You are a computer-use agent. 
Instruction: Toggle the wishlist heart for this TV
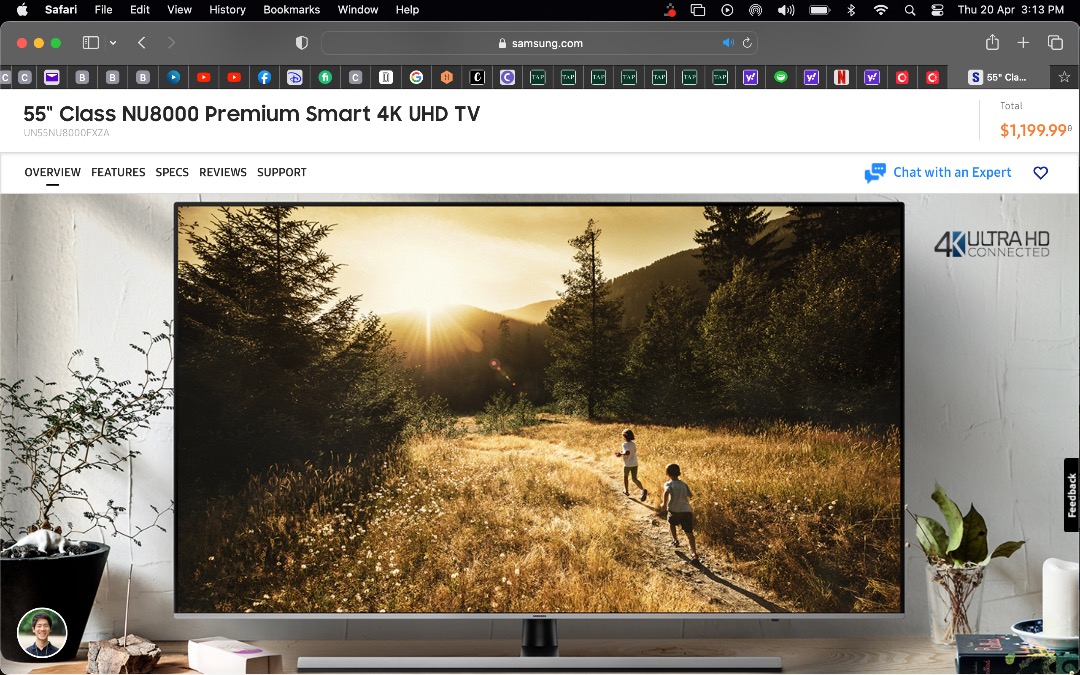pos(1040,172)
